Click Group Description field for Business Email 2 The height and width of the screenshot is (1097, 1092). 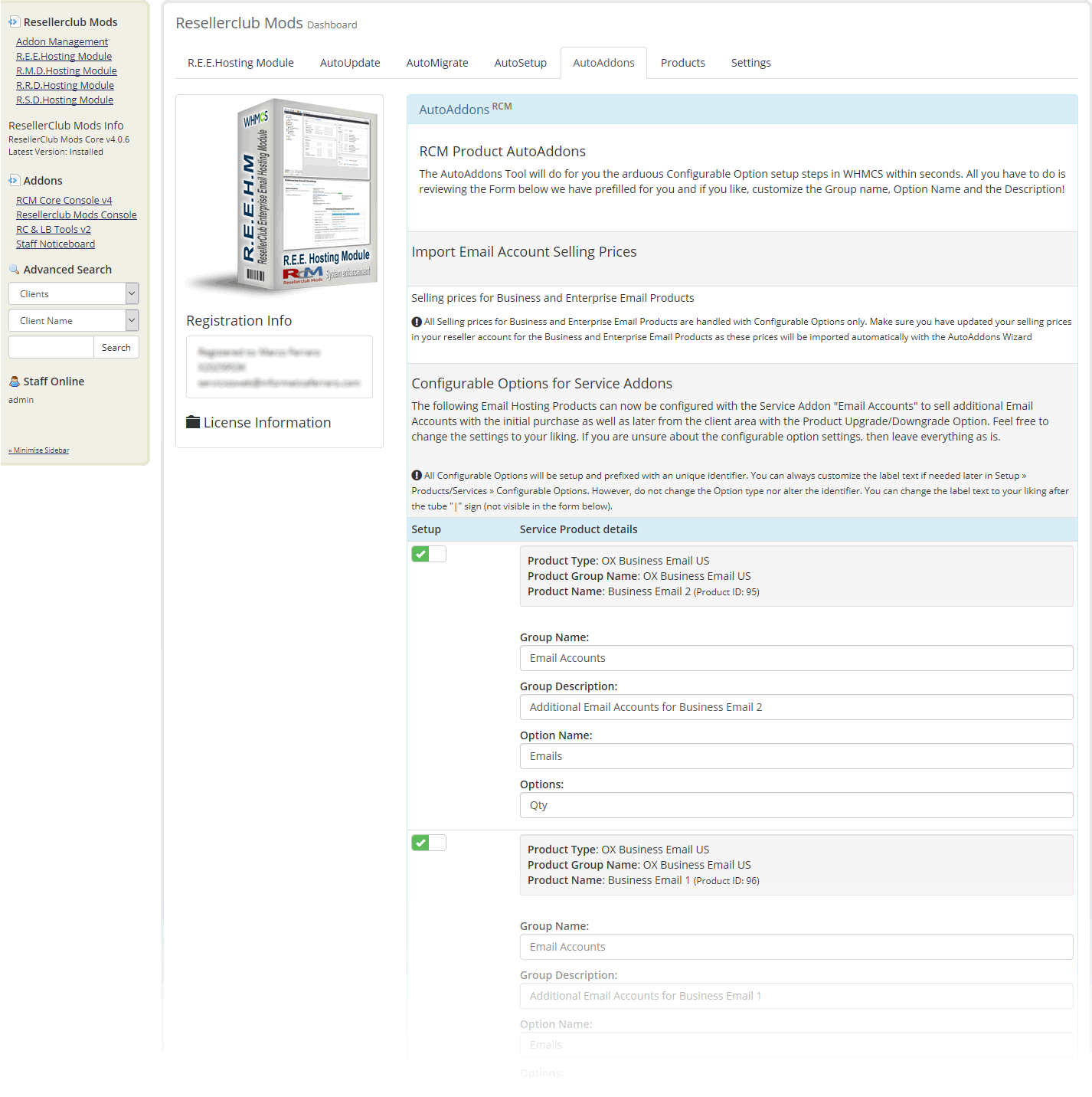click(796, 707)
